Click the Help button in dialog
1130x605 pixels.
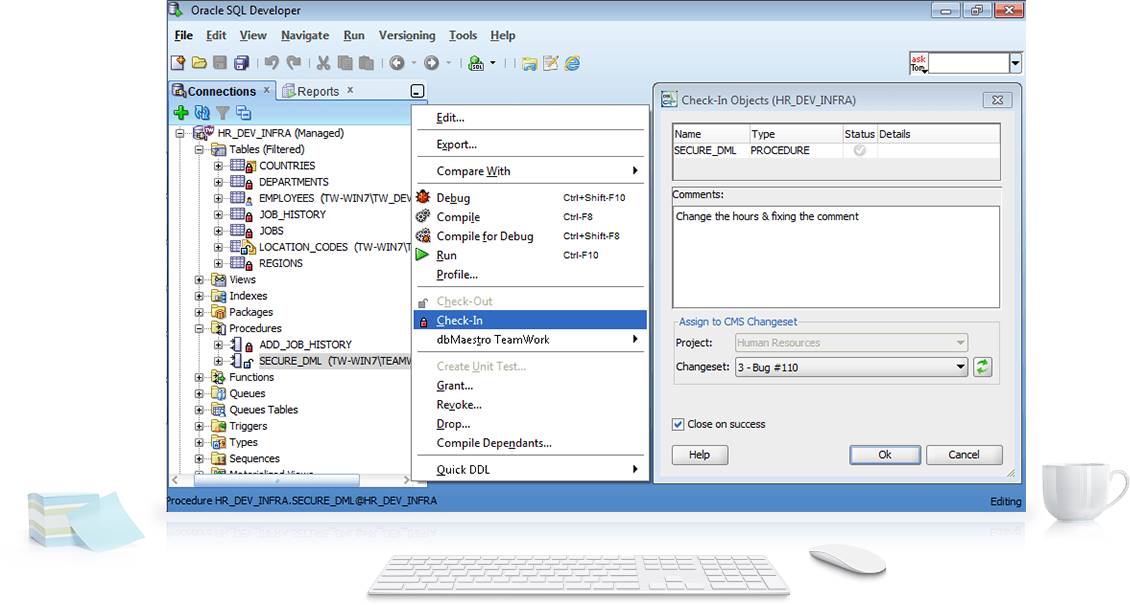(699, 454)
